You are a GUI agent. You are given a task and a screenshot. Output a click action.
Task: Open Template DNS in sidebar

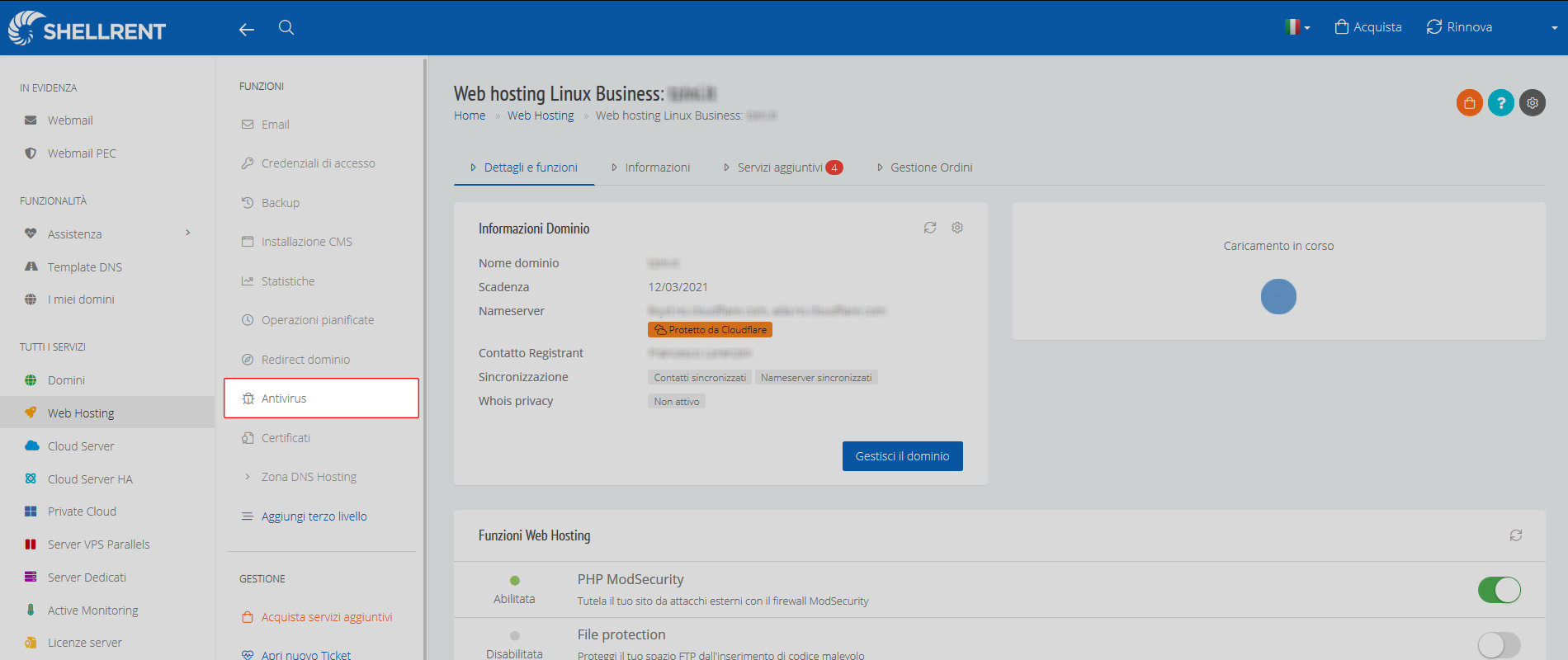[85, 267]
